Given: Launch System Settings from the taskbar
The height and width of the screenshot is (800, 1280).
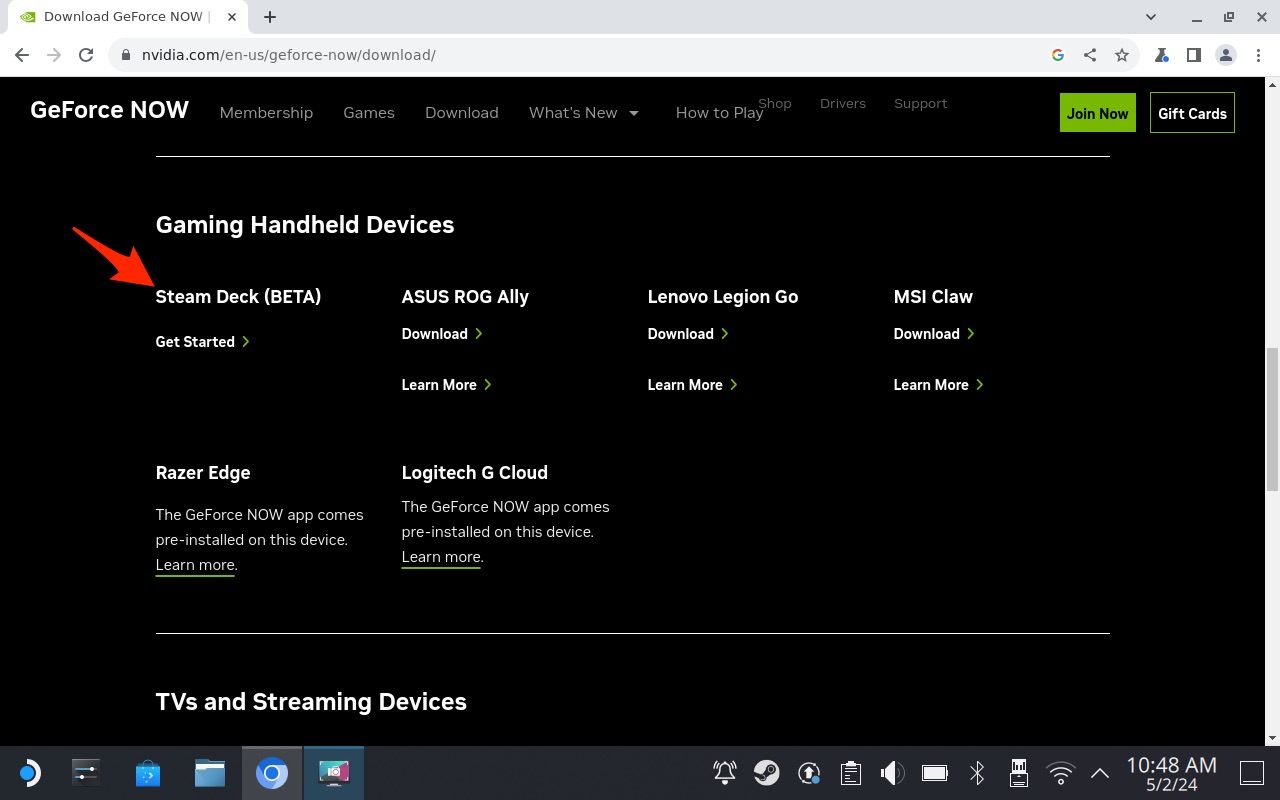Looking at the screenshot, I should [87, 773].
